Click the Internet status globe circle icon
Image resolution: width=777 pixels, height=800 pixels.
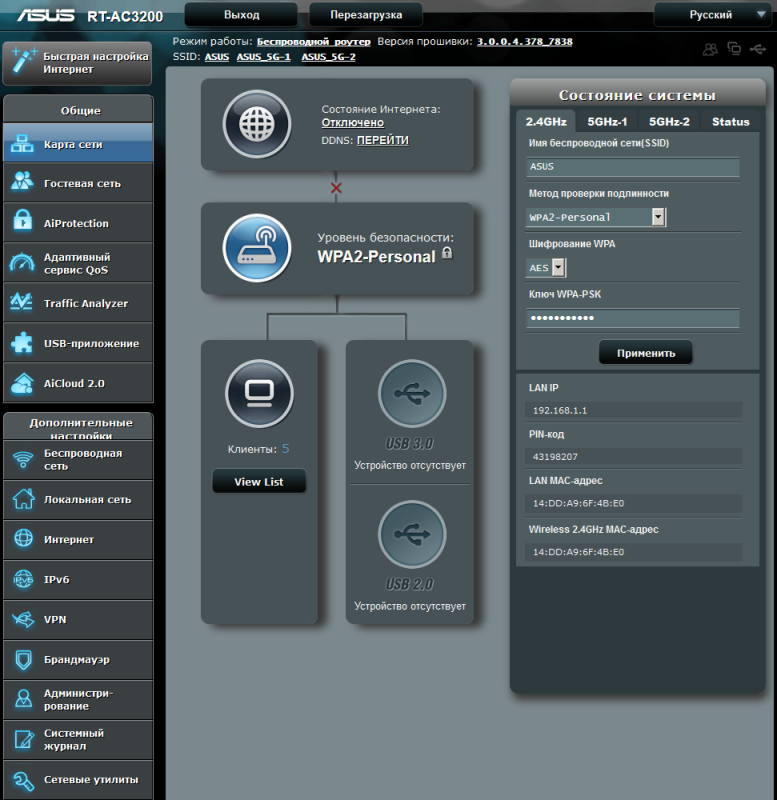point(257,124)
